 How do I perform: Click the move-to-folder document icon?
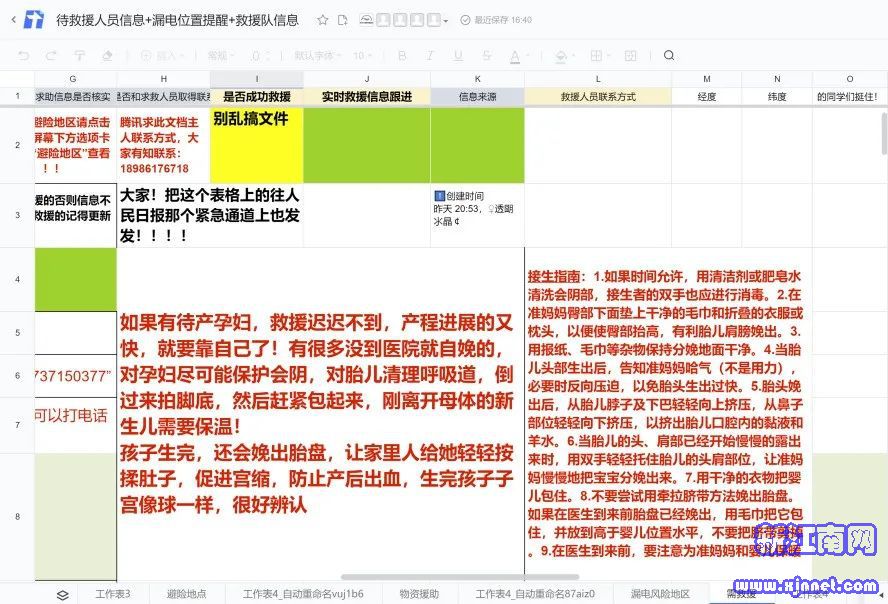(343, 20)
